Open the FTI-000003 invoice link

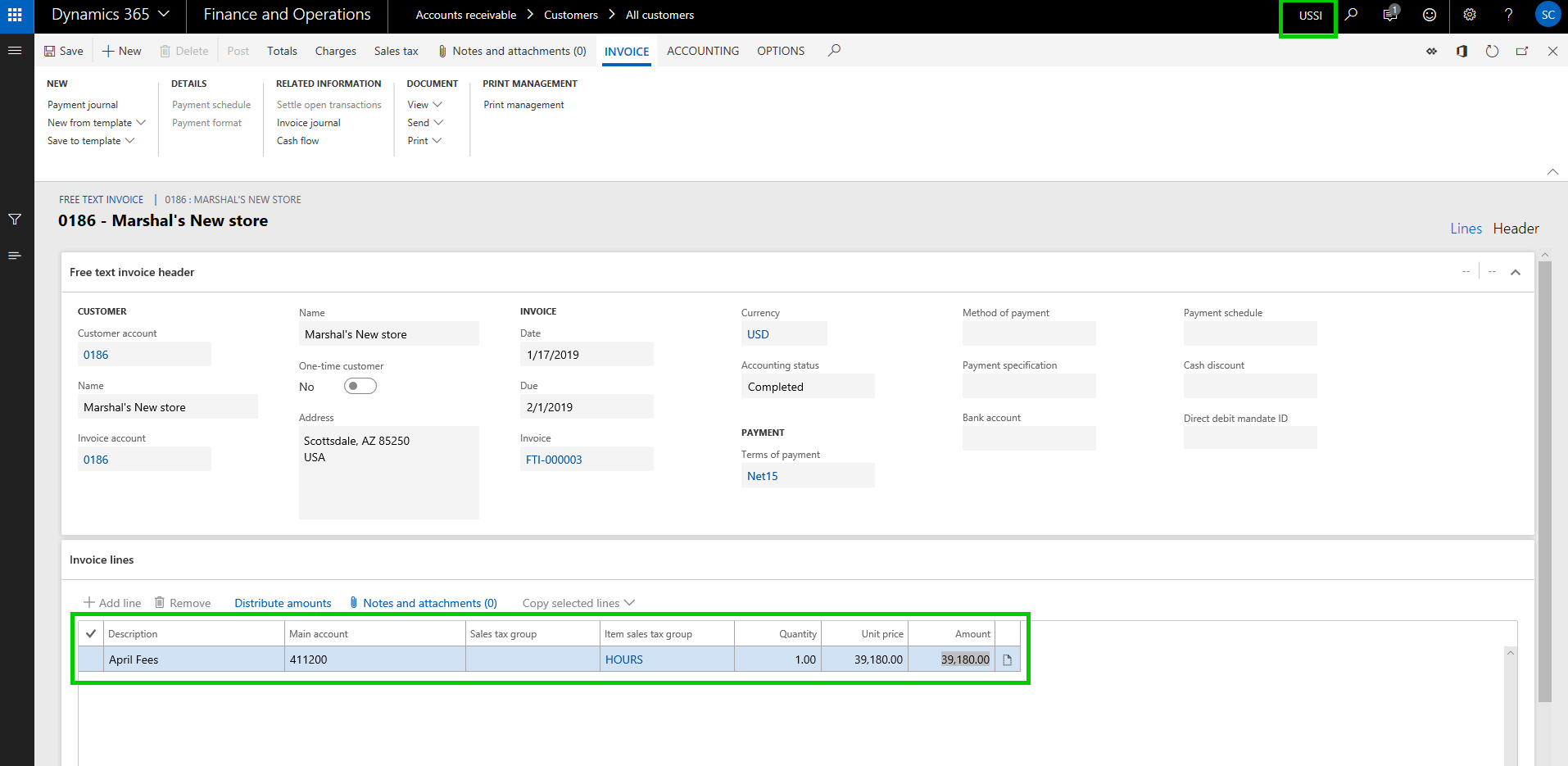tap(554, 460)
